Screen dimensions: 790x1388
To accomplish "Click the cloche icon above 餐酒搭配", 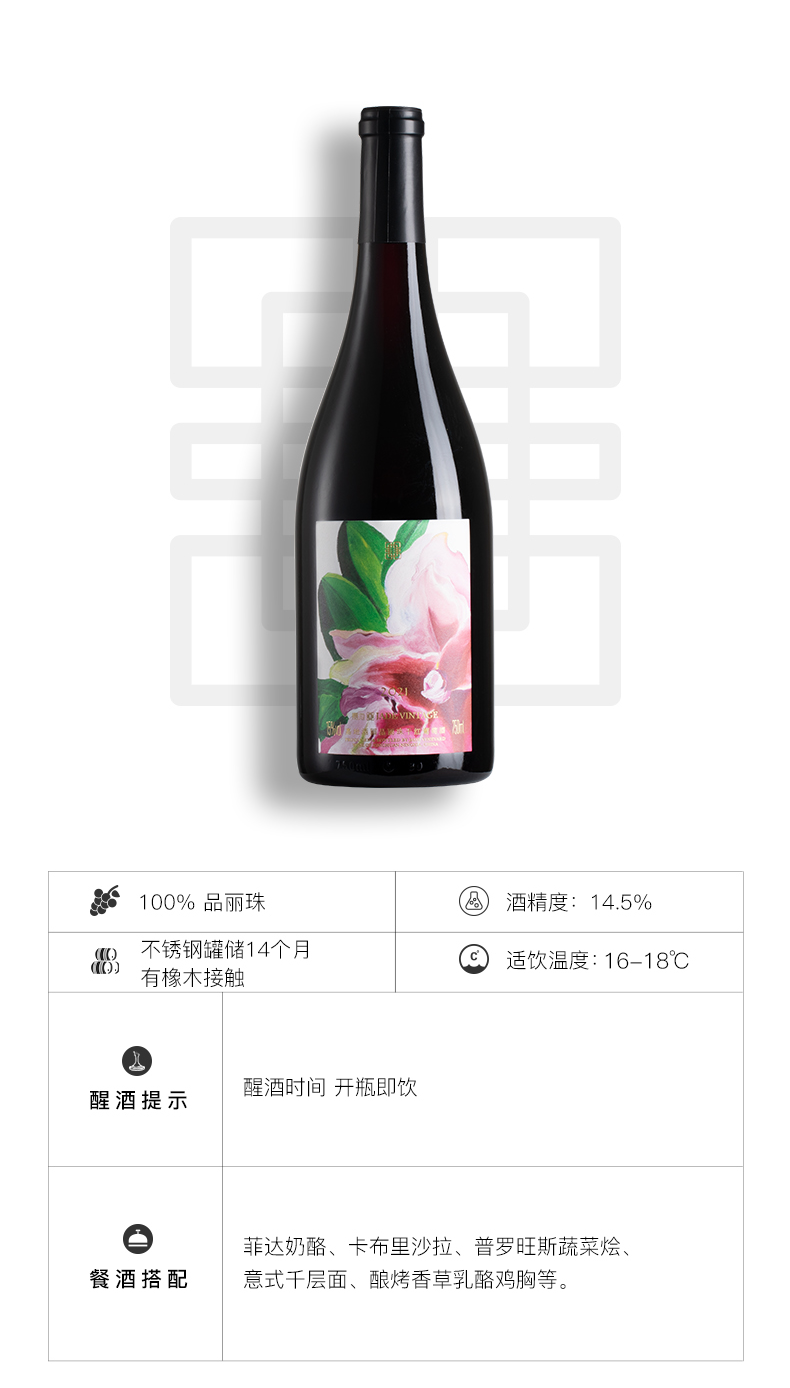I will point(138,1239).
